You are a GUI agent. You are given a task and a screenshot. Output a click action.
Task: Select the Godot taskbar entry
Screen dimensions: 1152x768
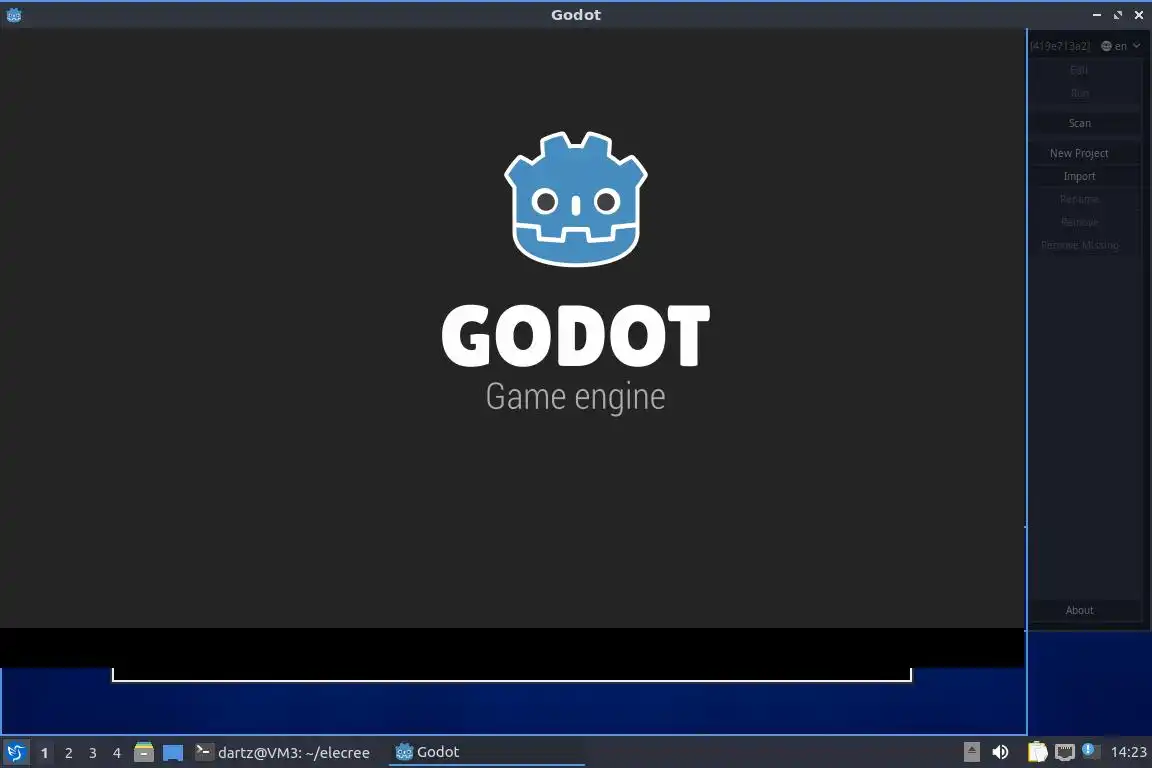(486, 752)
